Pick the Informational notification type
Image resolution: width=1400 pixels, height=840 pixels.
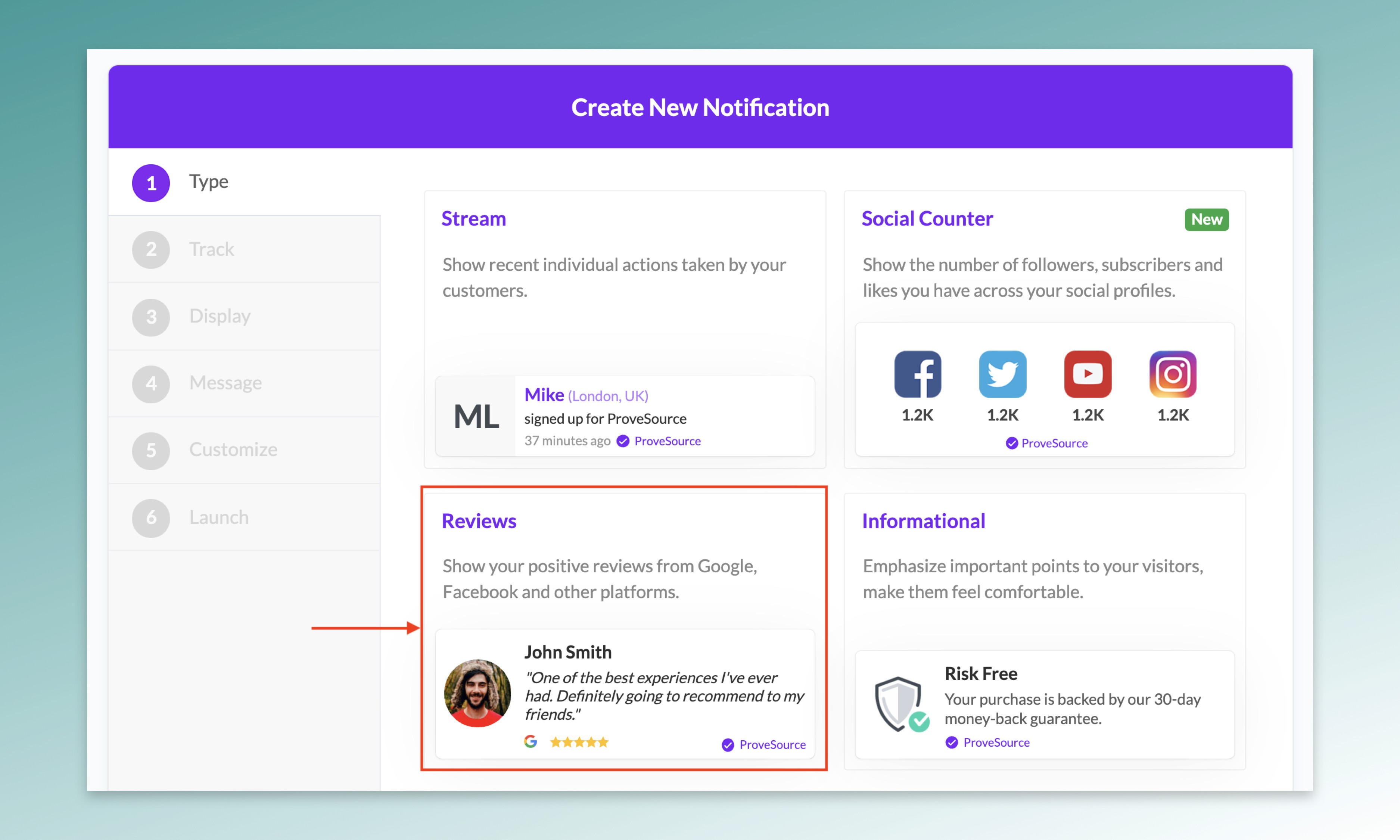coord(923,521)
